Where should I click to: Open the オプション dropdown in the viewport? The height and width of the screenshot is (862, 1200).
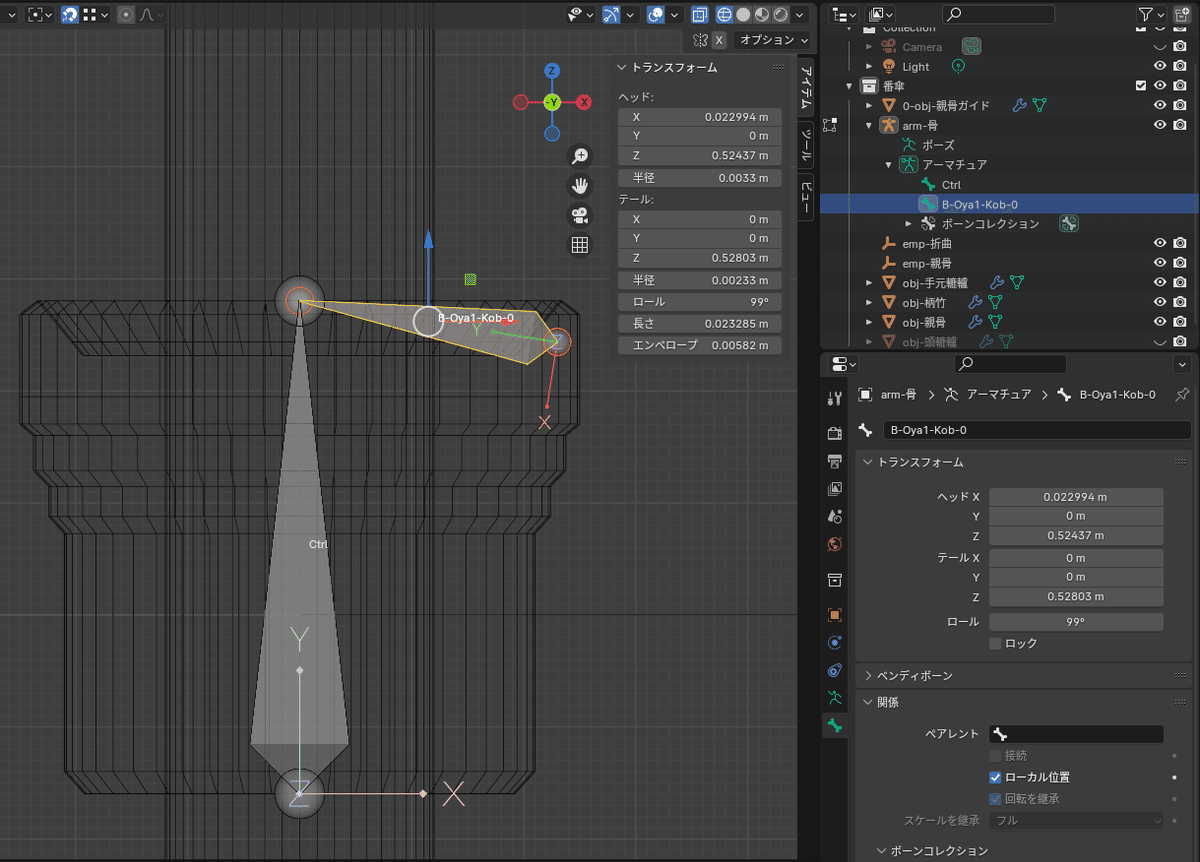(772, 40)
